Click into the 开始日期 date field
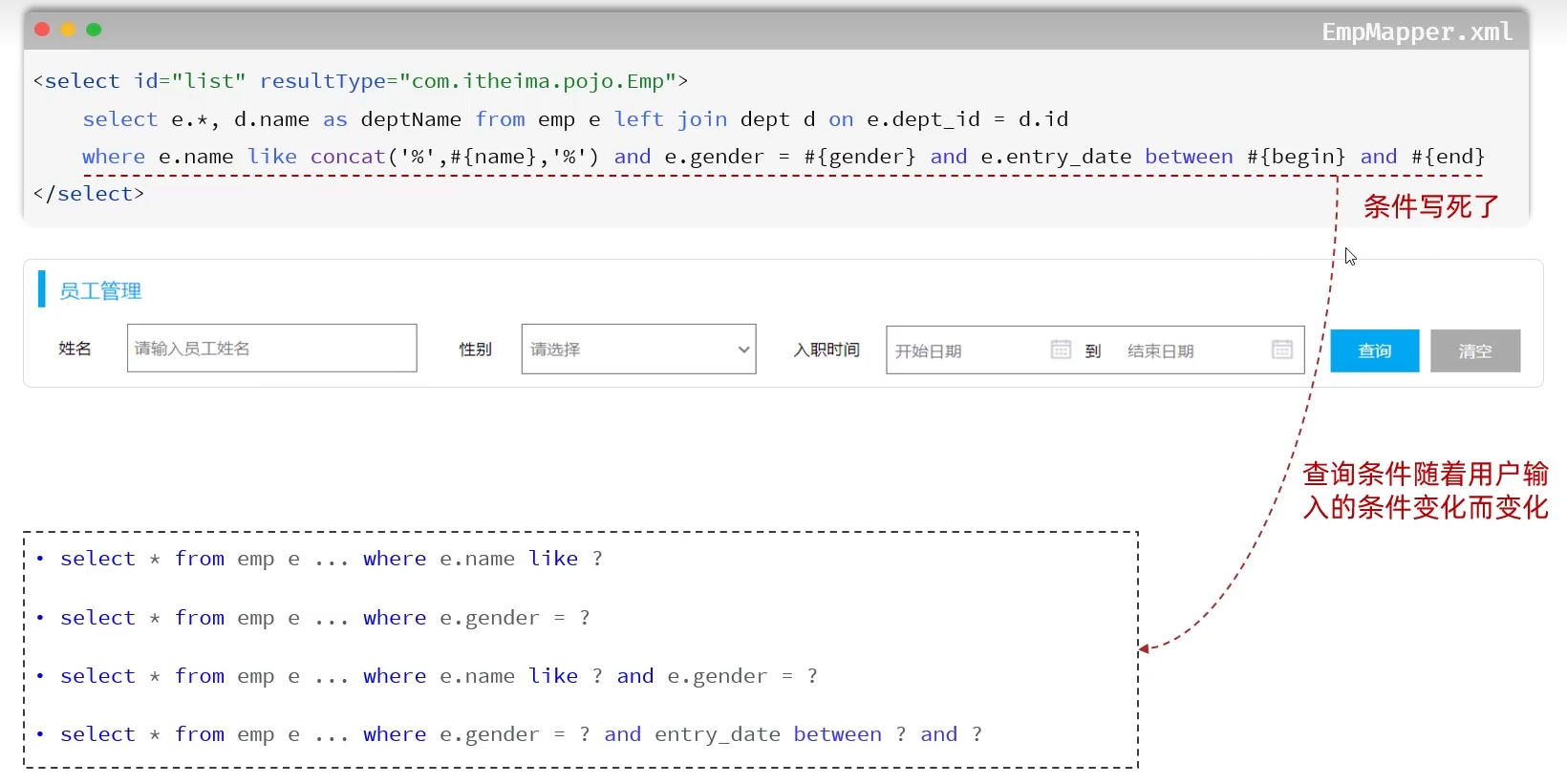Screen dimensions: 1567x784 click(965, 350)
